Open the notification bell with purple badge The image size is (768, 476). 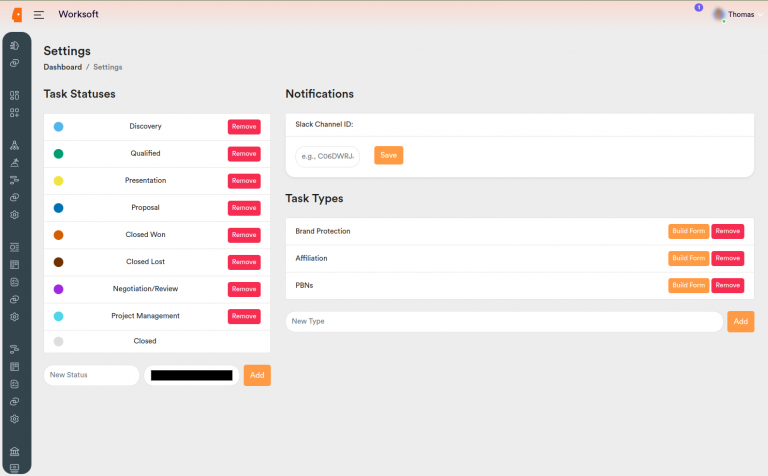(x=698, y=8)
